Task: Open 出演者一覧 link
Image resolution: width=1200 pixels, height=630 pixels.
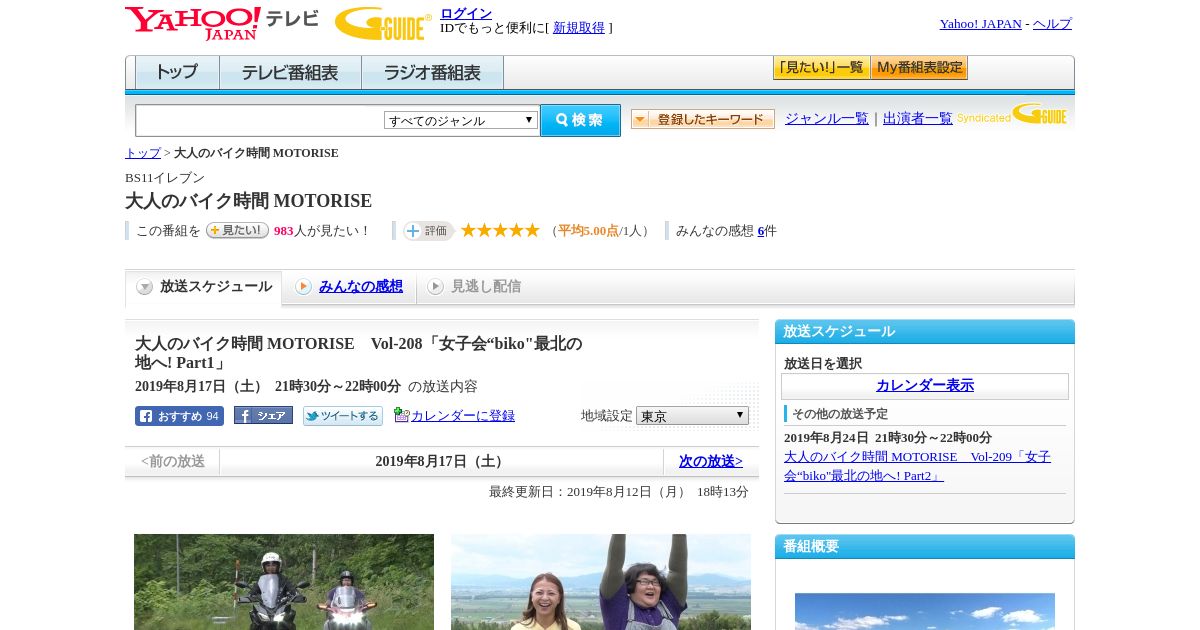Action: pos(918,118)
